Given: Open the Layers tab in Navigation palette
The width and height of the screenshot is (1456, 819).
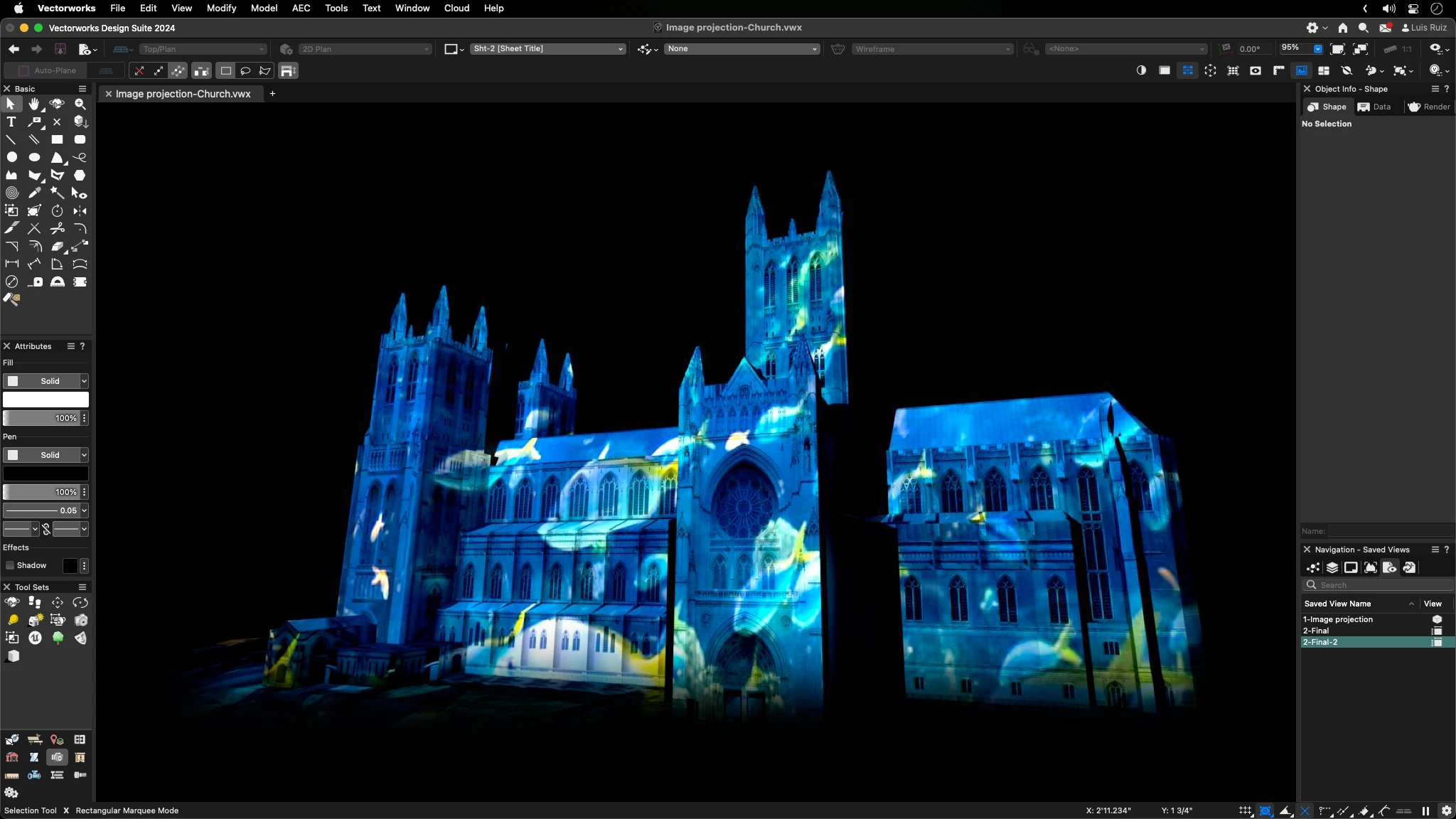Looking at the screenshot, I should click(1332, 567).
